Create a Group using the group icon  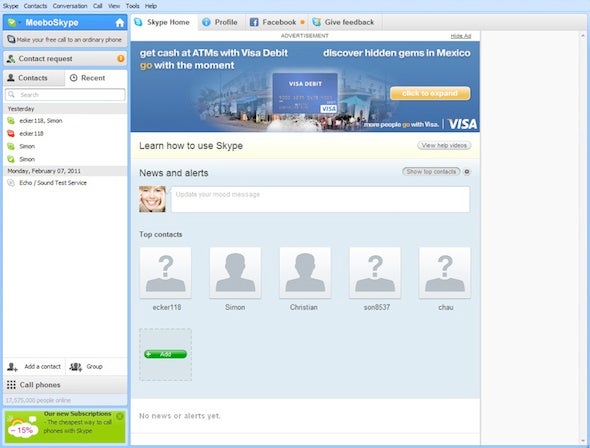click(x=76, y=367)
